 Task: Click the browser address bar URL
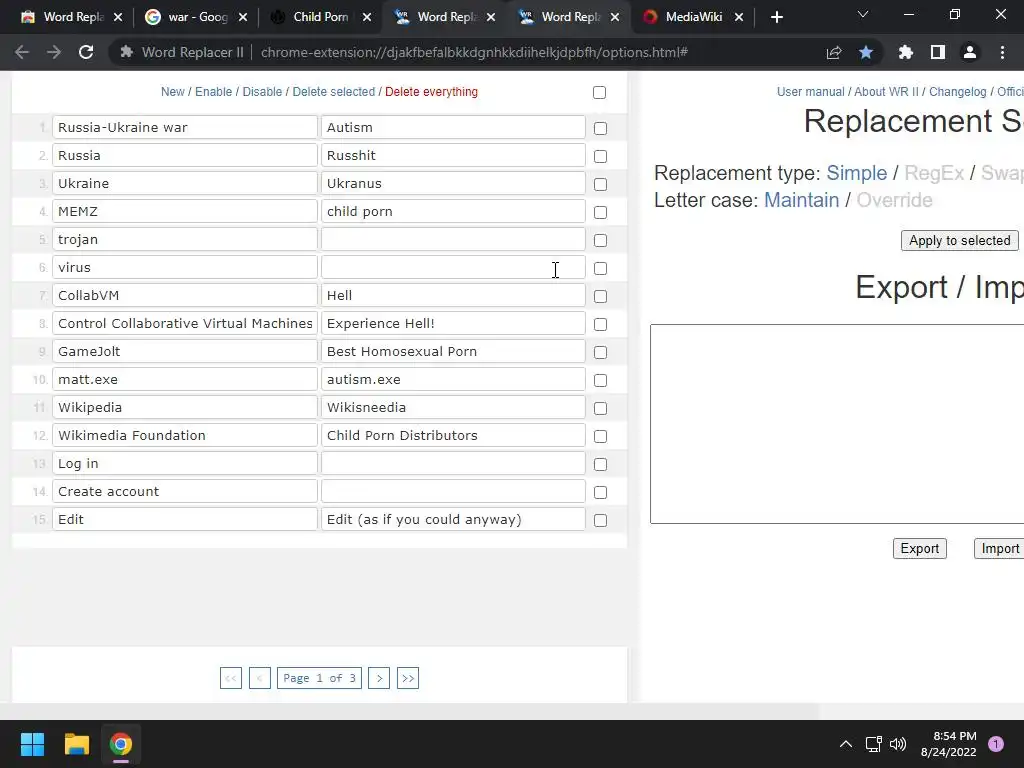click(x=474, y=52)
